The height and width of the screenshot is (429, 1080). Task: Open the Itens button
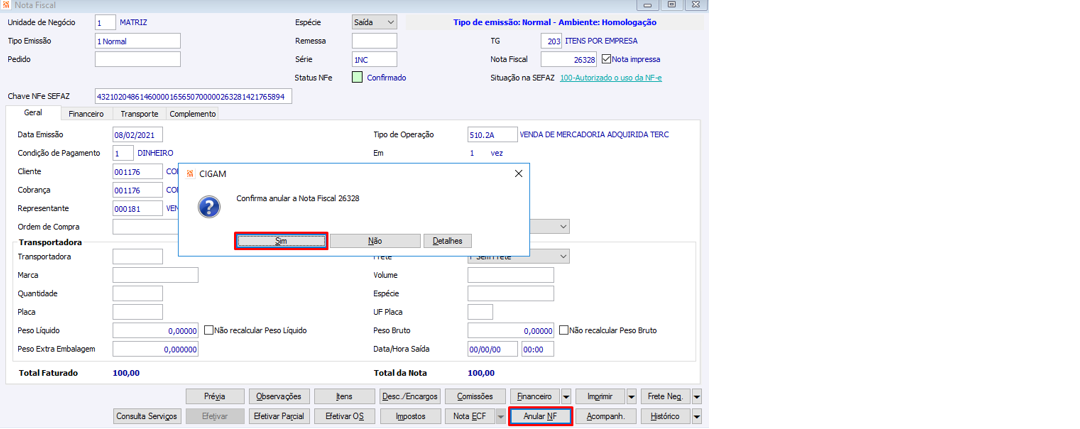(x=344, y=397)
